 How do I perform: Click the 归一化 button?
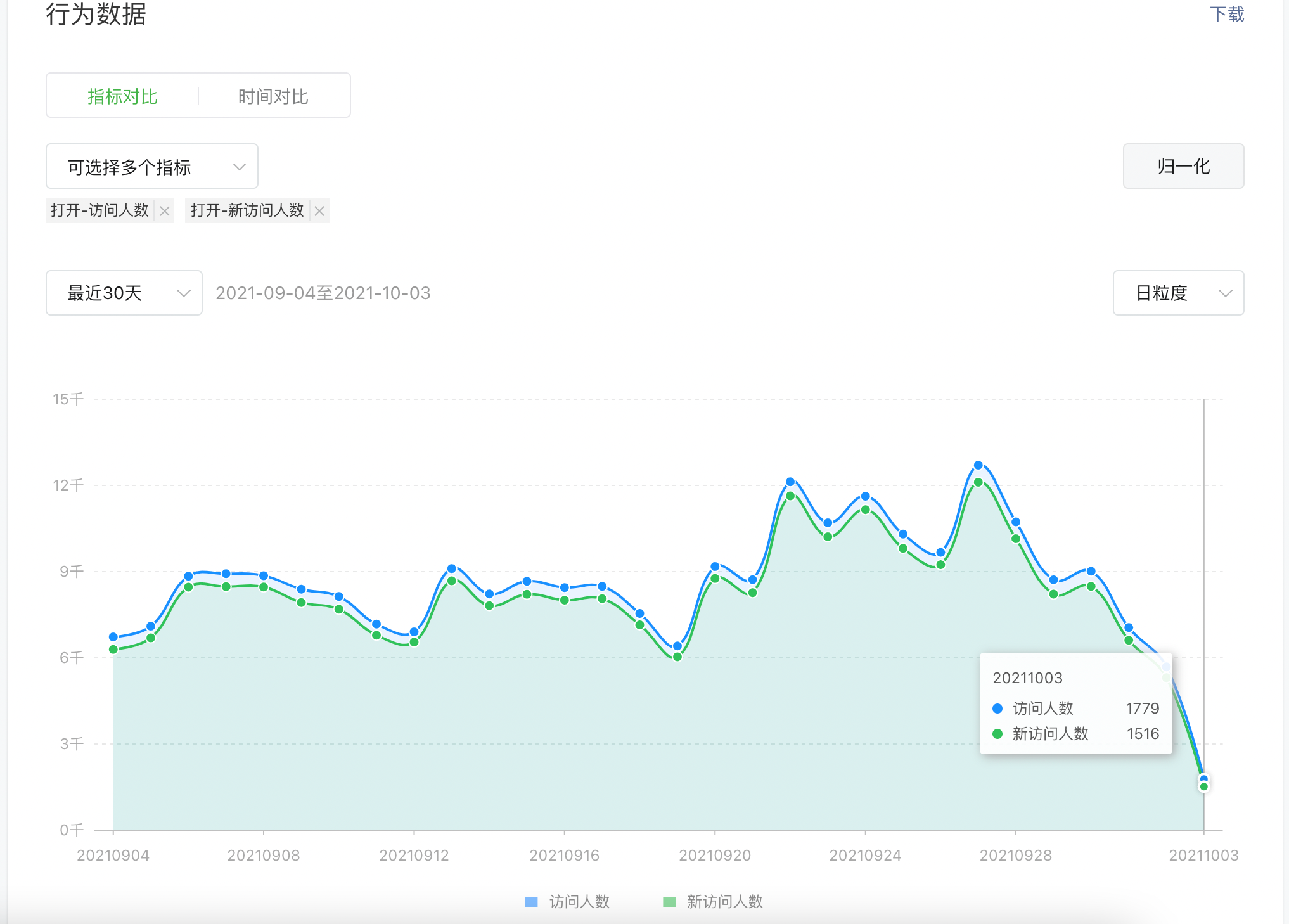click(x=1183, y=166)
